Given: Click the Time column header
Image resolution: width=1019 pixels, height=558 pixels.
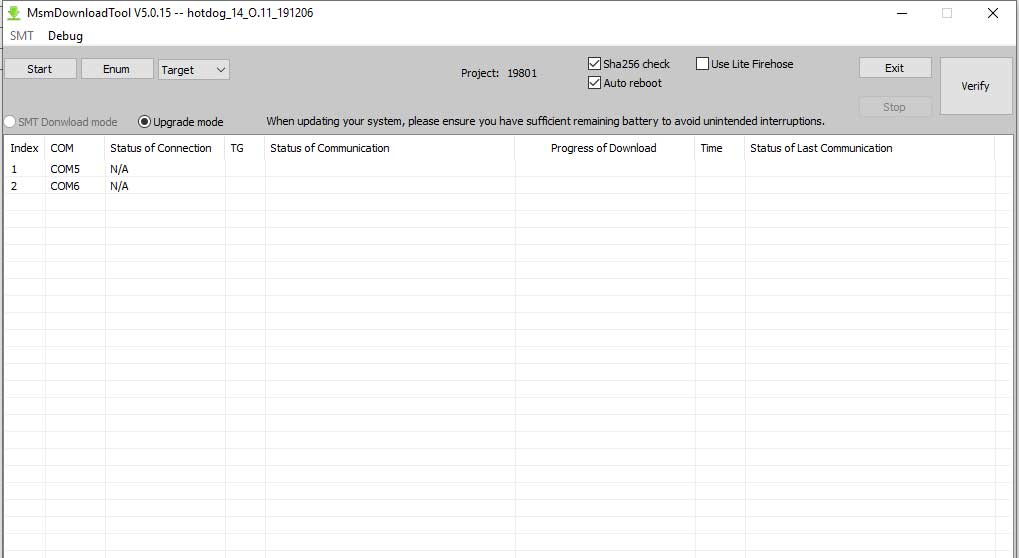Looking at the screenshot, I should (720, 148).
